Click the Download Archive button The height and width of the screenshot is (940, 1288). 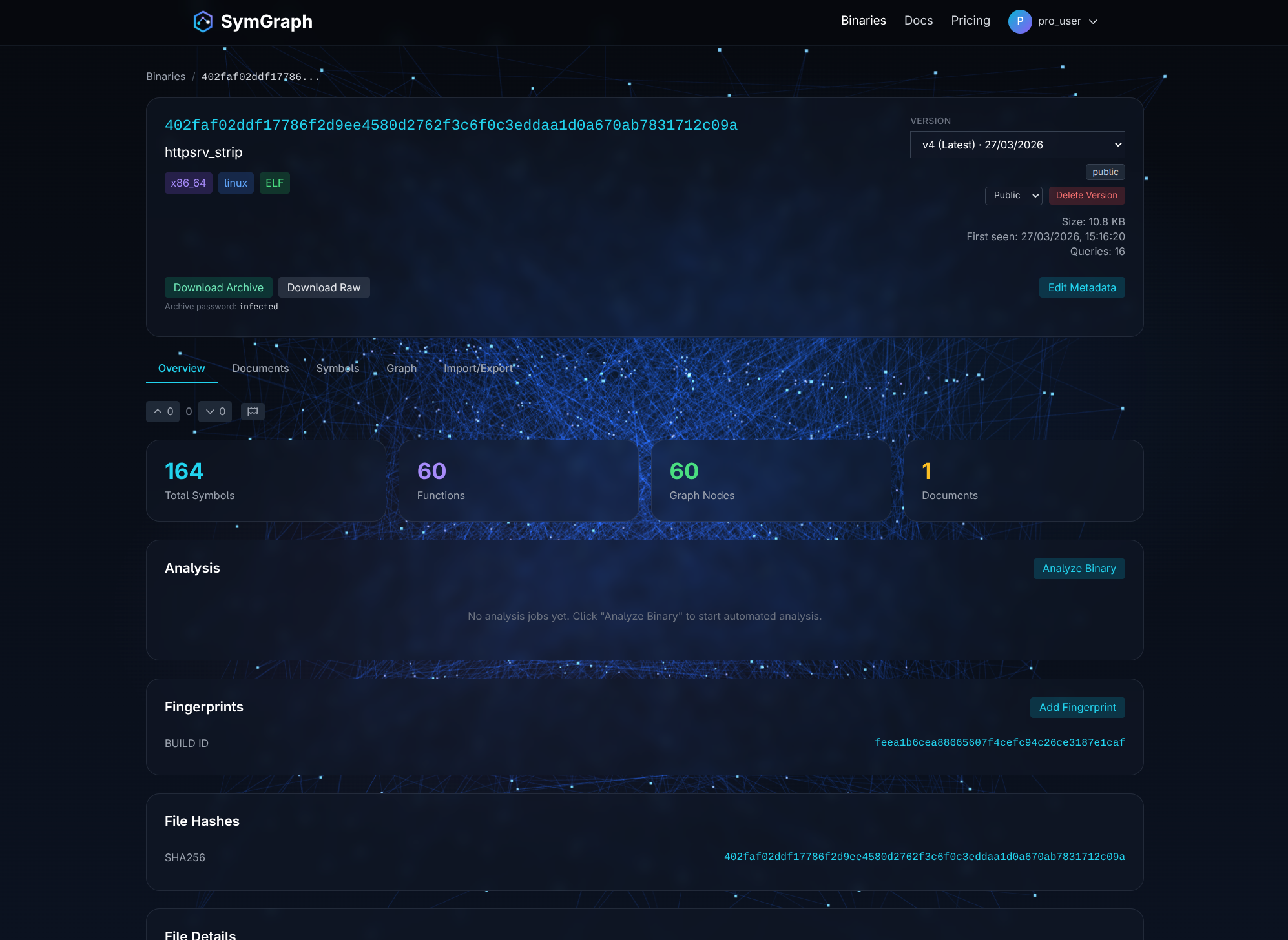pyautogui.click(x=218, y=287)
